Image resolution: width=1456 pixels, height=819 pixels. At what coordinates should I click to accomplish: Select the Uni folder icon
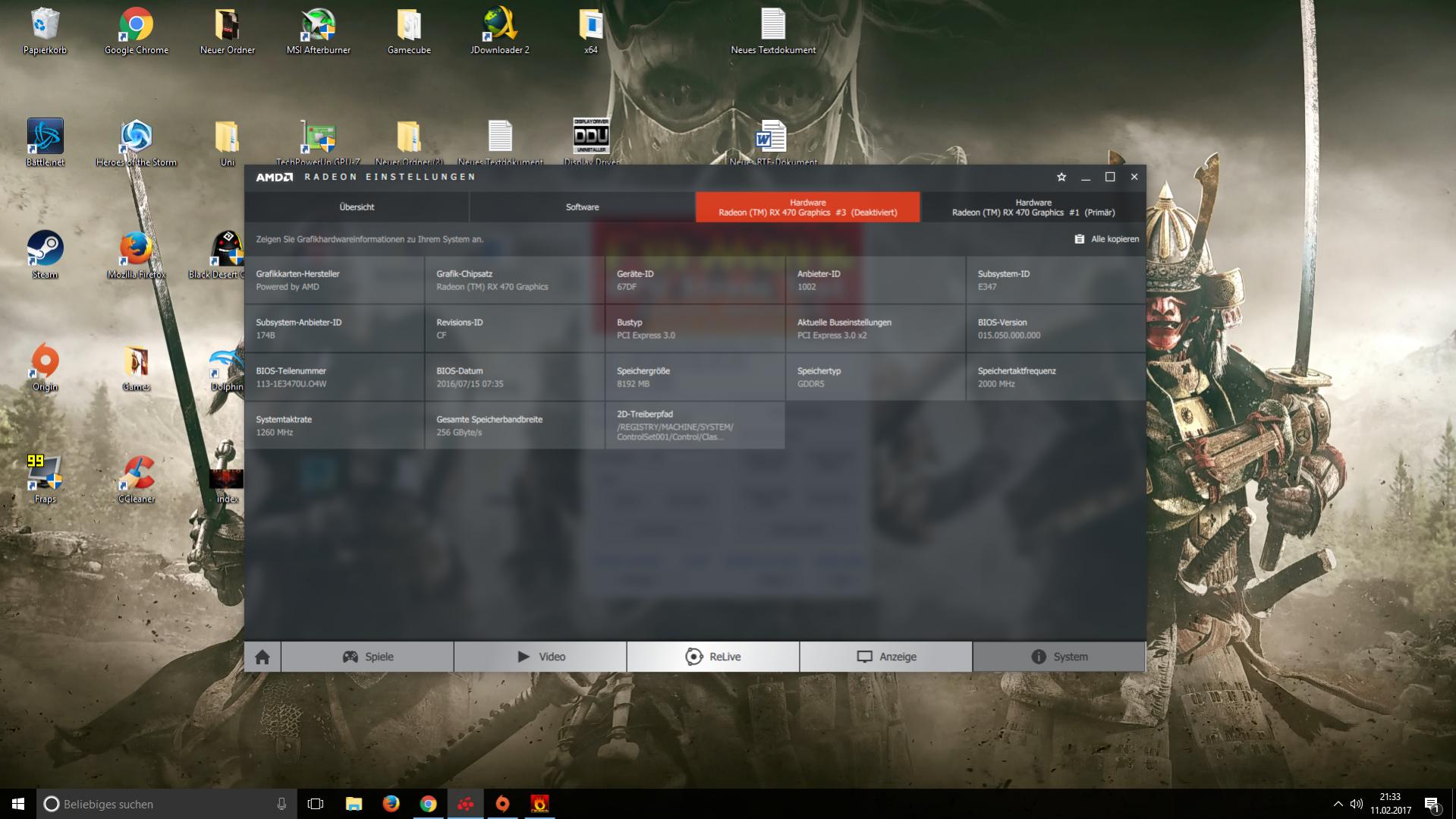tap(227, 143)
